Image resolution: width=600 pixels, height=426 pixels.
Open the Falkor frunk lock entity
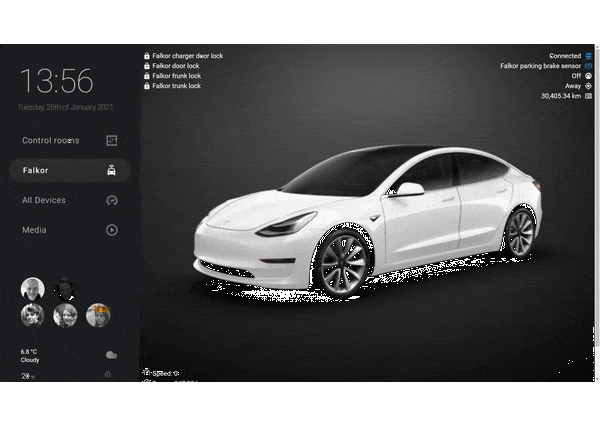tap(176, 76)
